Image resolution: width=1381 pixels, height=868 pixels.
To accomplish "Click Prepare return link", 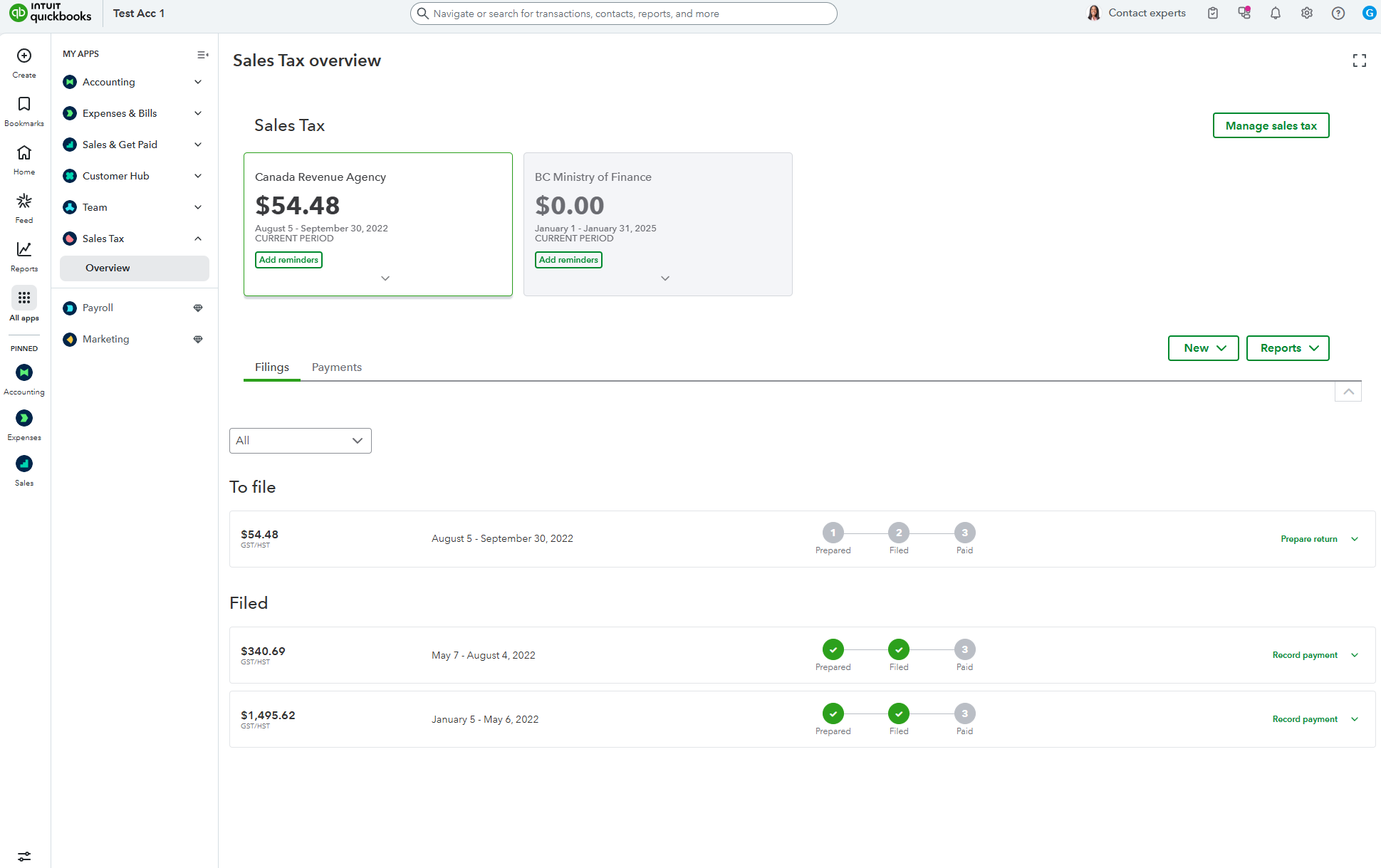I will point(1308,539).
